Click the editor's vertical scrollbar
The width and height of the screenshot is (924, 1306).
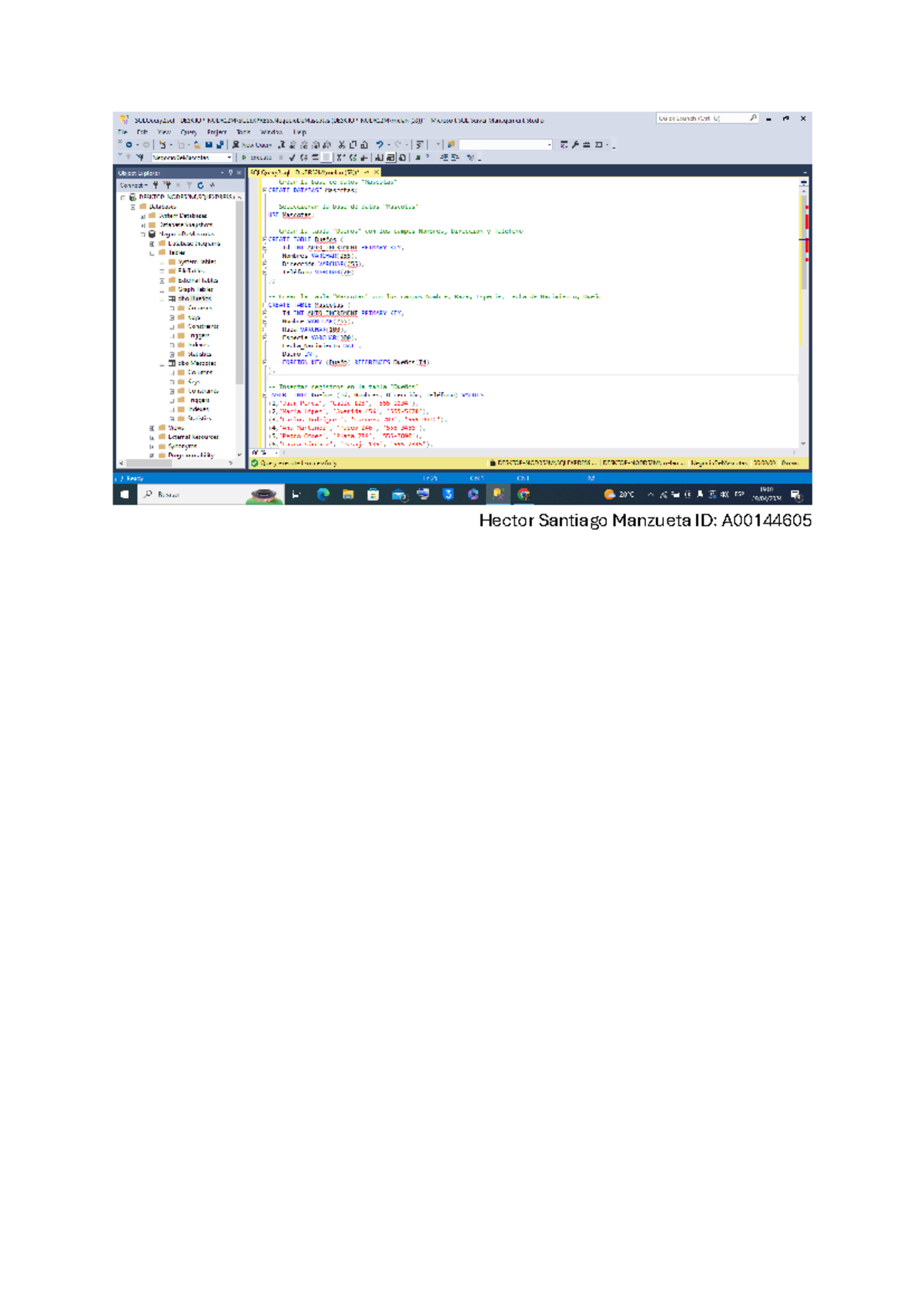tap(803, 308)
